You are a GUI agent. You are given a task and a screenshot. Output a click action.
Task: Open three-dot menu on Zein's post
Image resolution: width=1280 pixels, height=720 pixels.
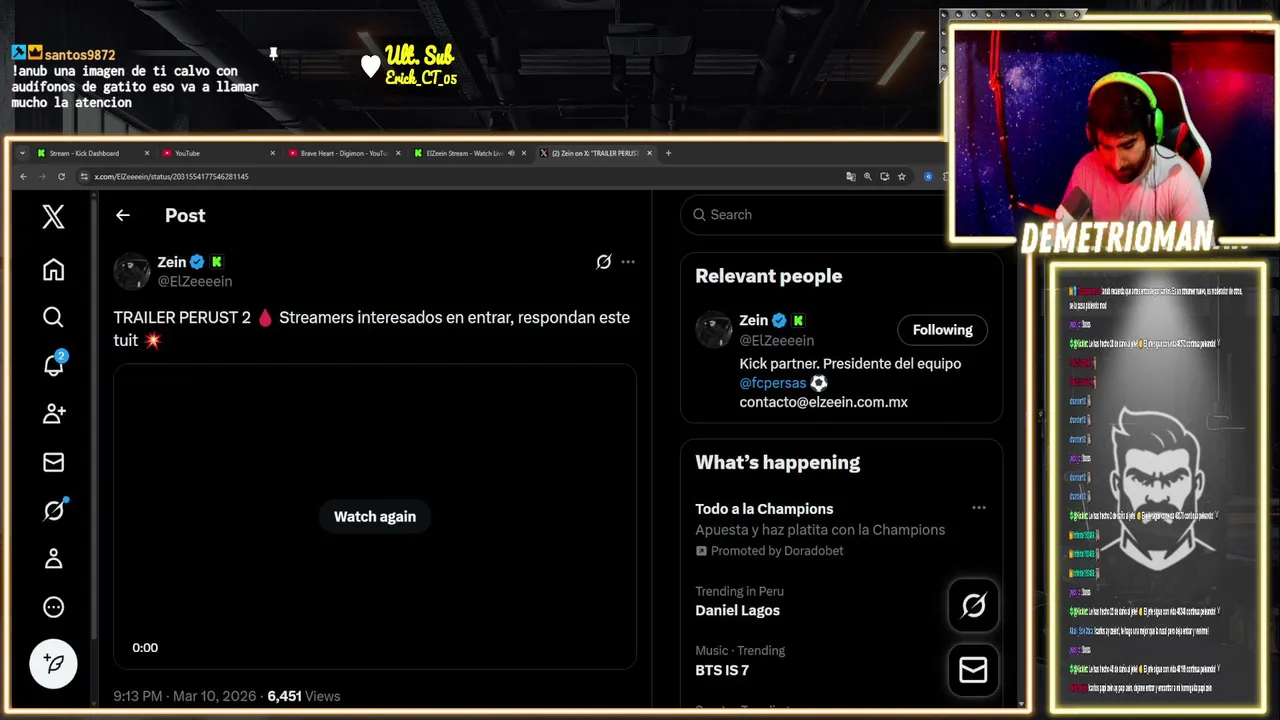[628, 262]
